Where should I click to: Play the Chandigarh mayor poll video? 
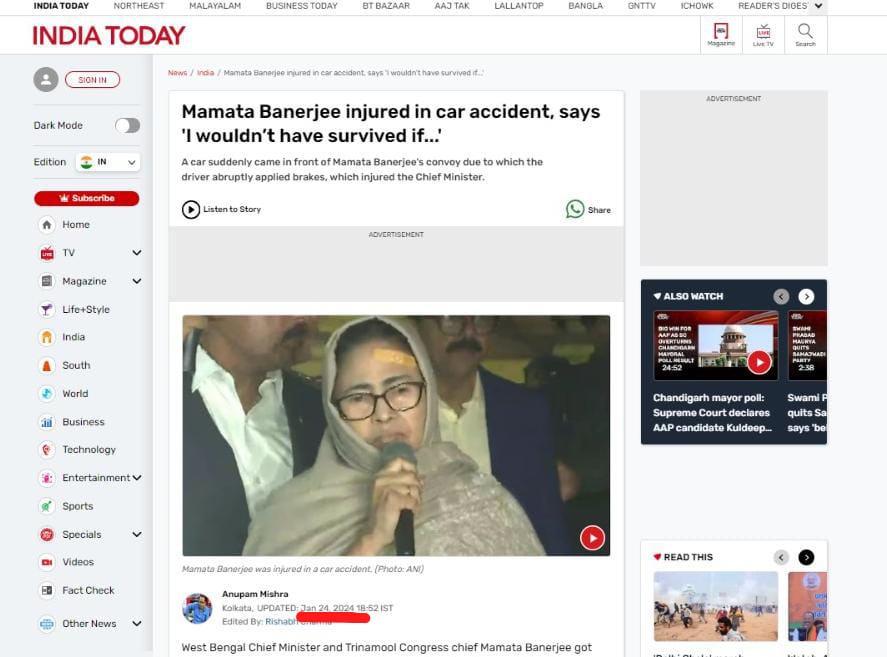759,362
